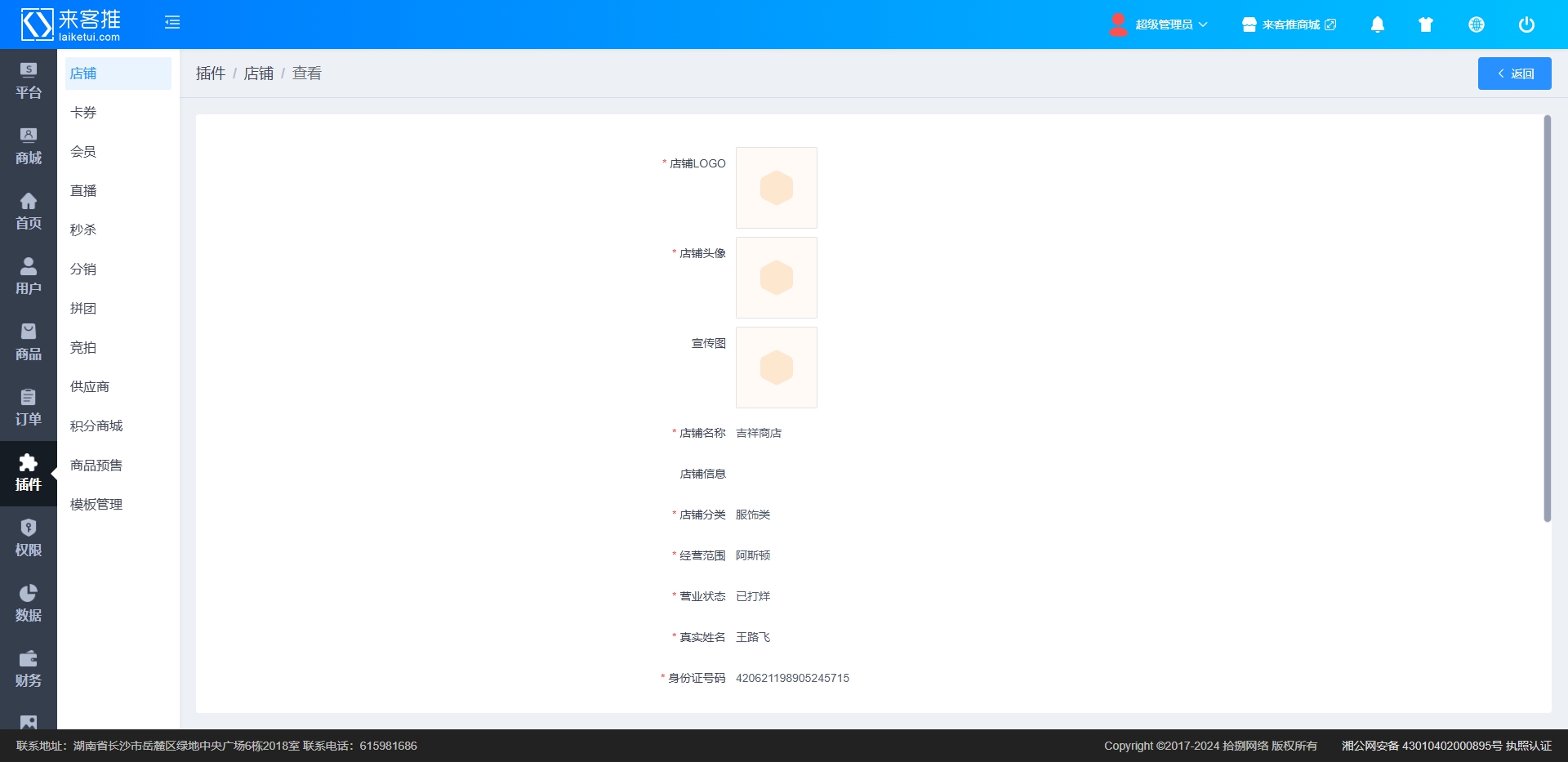
Task: Open the 平台 platform sidebar section
Action: coord(29,82)
